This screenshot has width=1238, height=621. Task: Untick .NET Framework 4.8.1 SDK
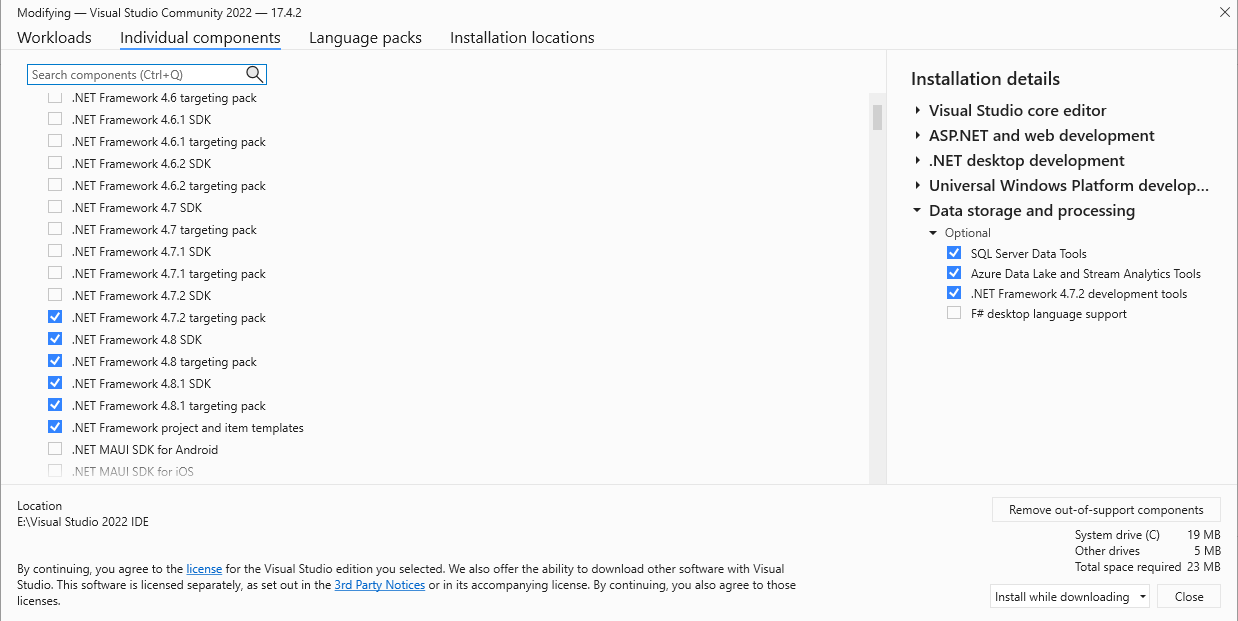(55, 383)
